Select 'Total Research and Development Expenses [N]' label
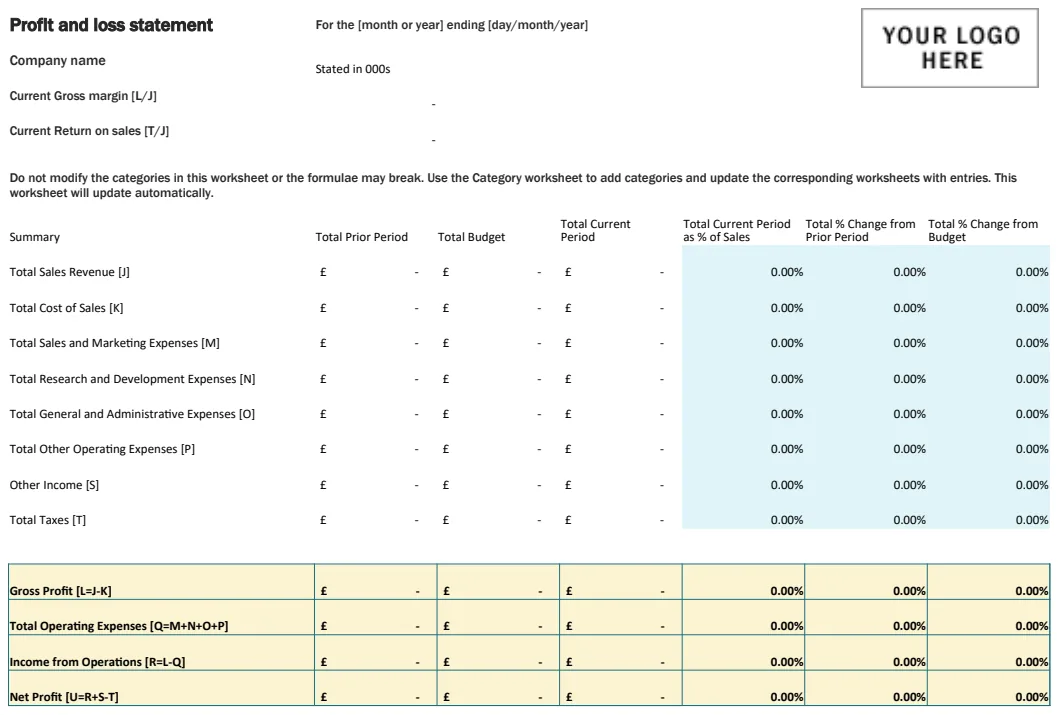1059x715 pixels. click(132, 379)
